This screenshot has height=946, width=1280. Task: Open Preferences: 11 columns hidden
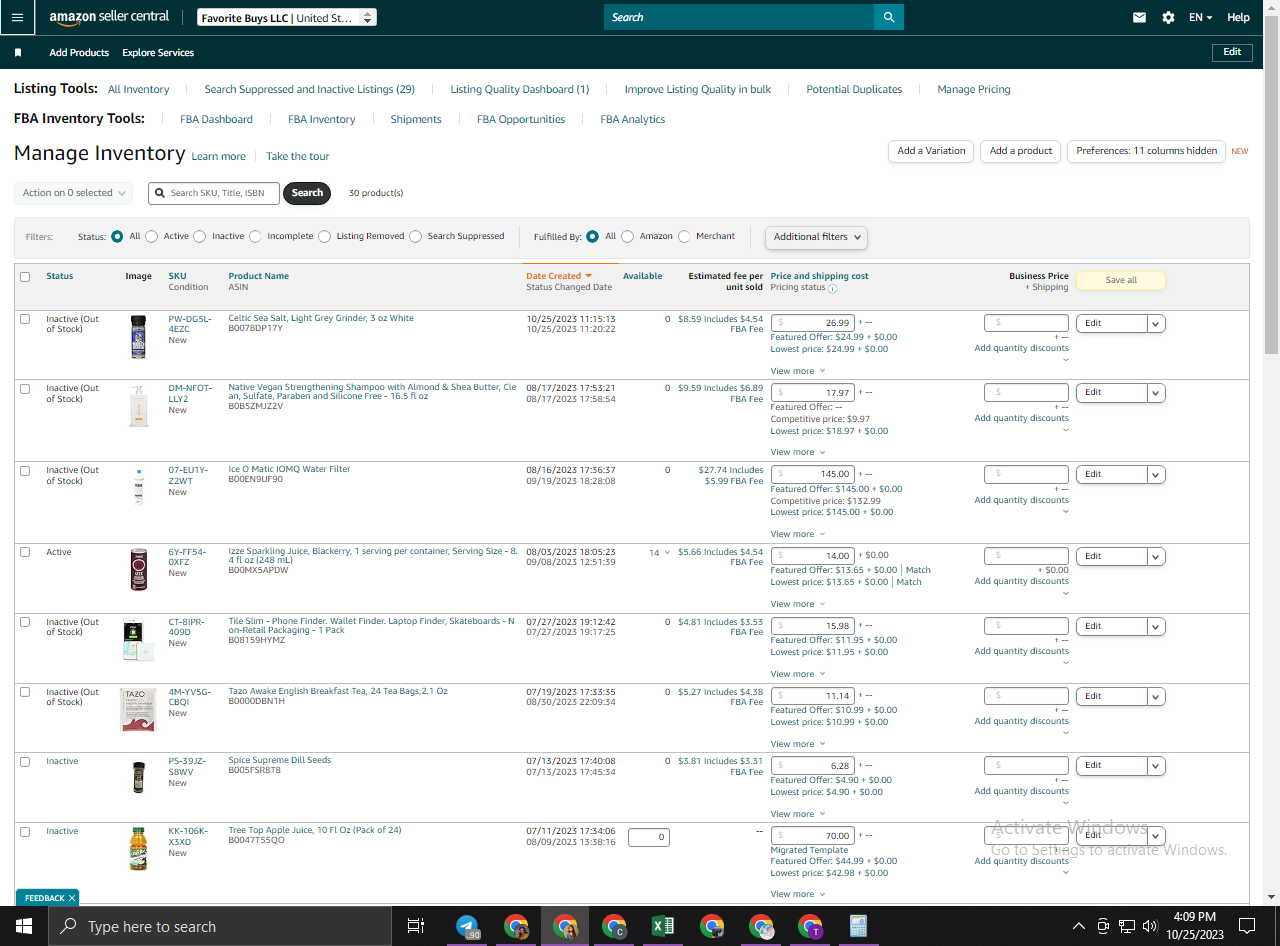click(x=1147, y=151)
